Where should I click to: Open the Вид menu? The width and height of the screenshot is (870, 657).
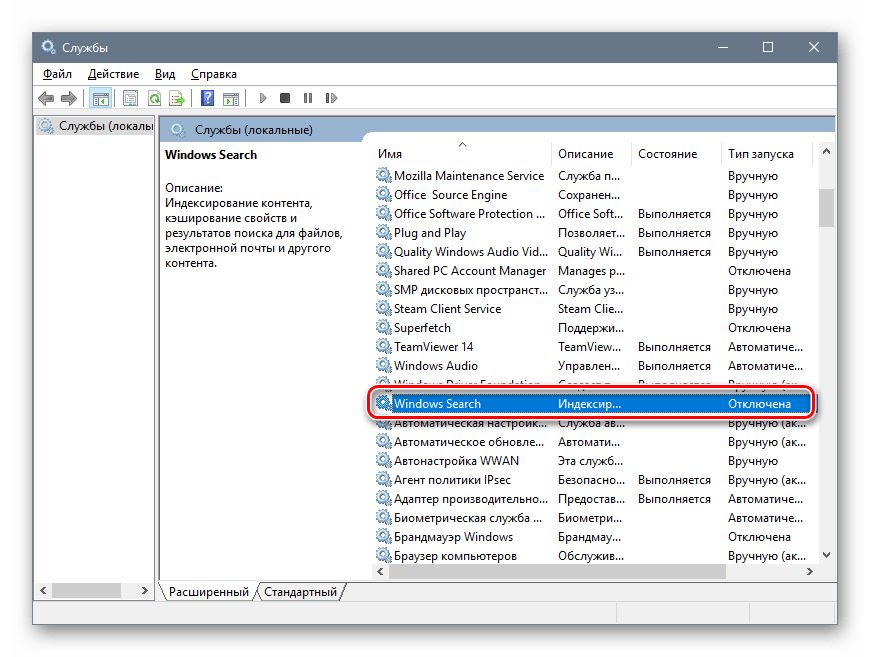click(x=165, y=74)
